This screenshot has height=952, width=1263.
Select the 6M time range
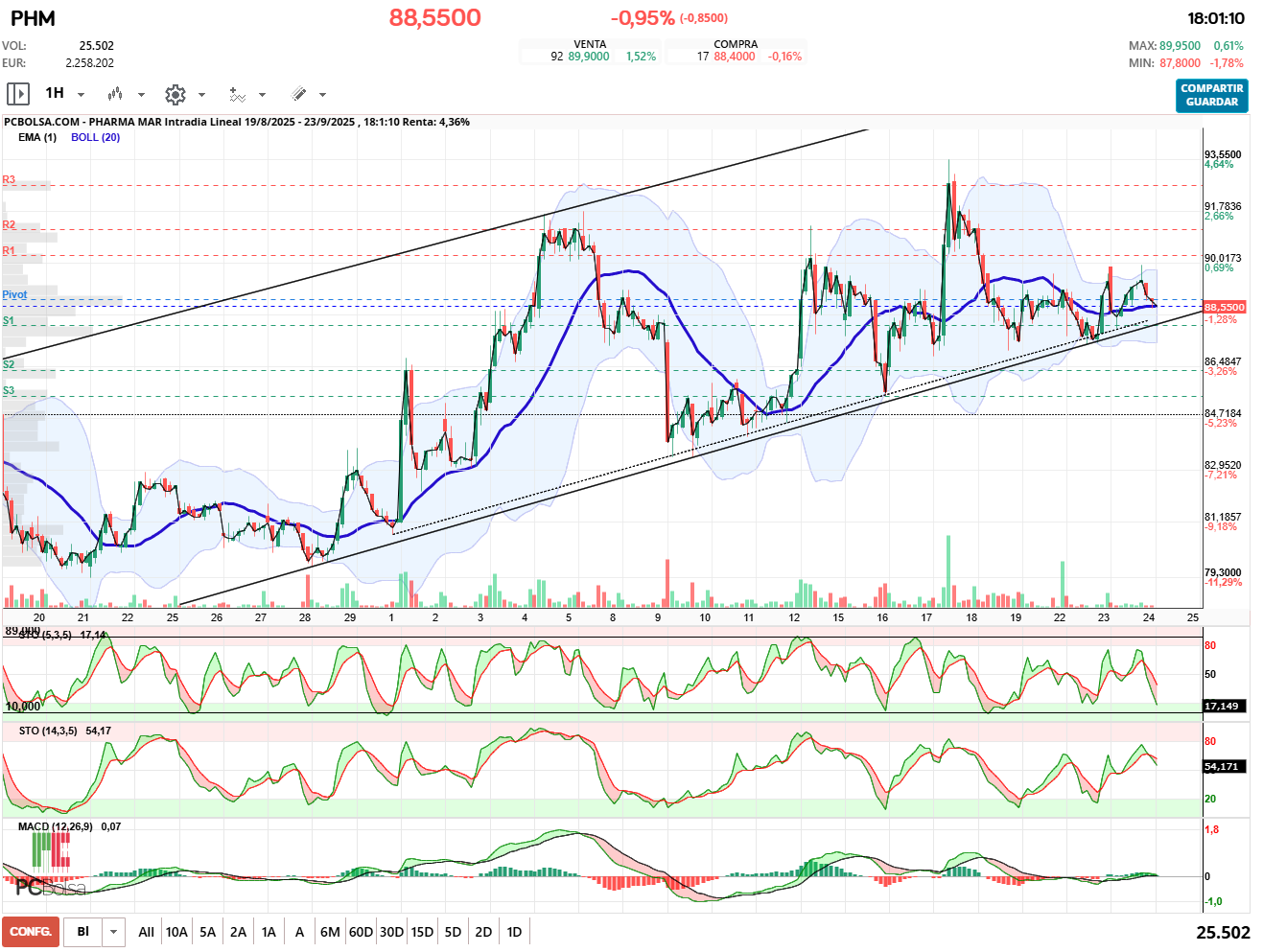[x=330, y=932]
